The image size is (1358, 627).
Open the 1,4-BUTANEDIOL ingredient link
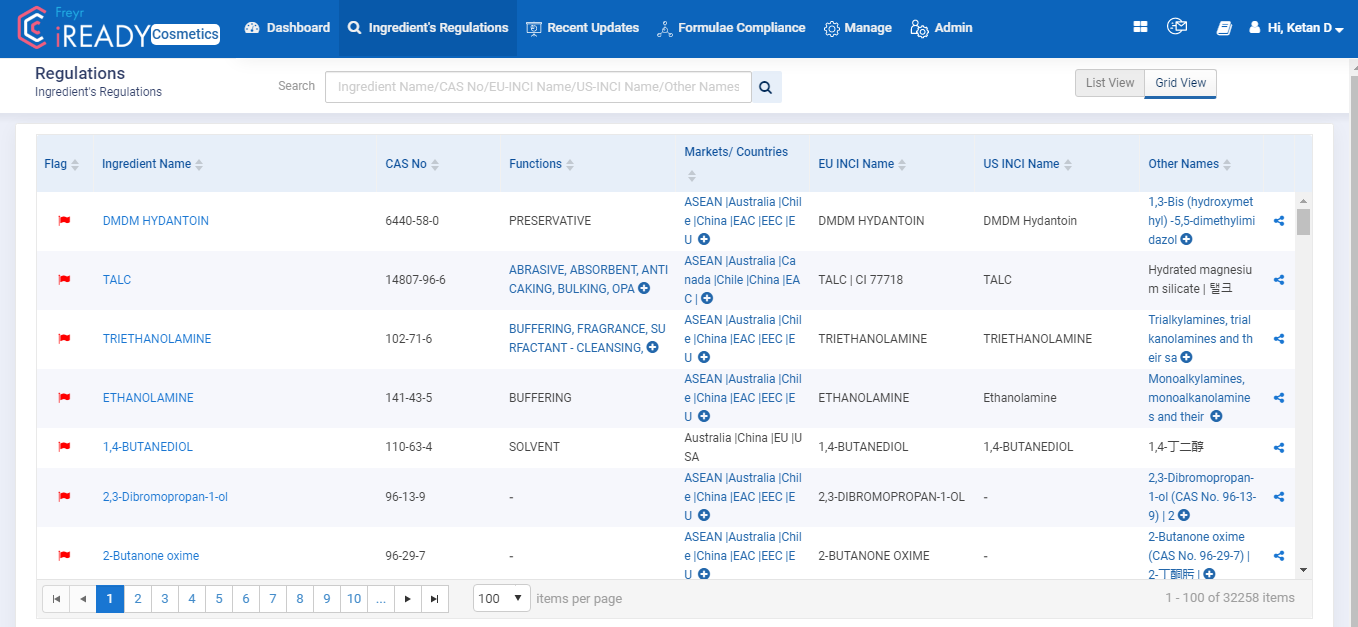point(148,447)
